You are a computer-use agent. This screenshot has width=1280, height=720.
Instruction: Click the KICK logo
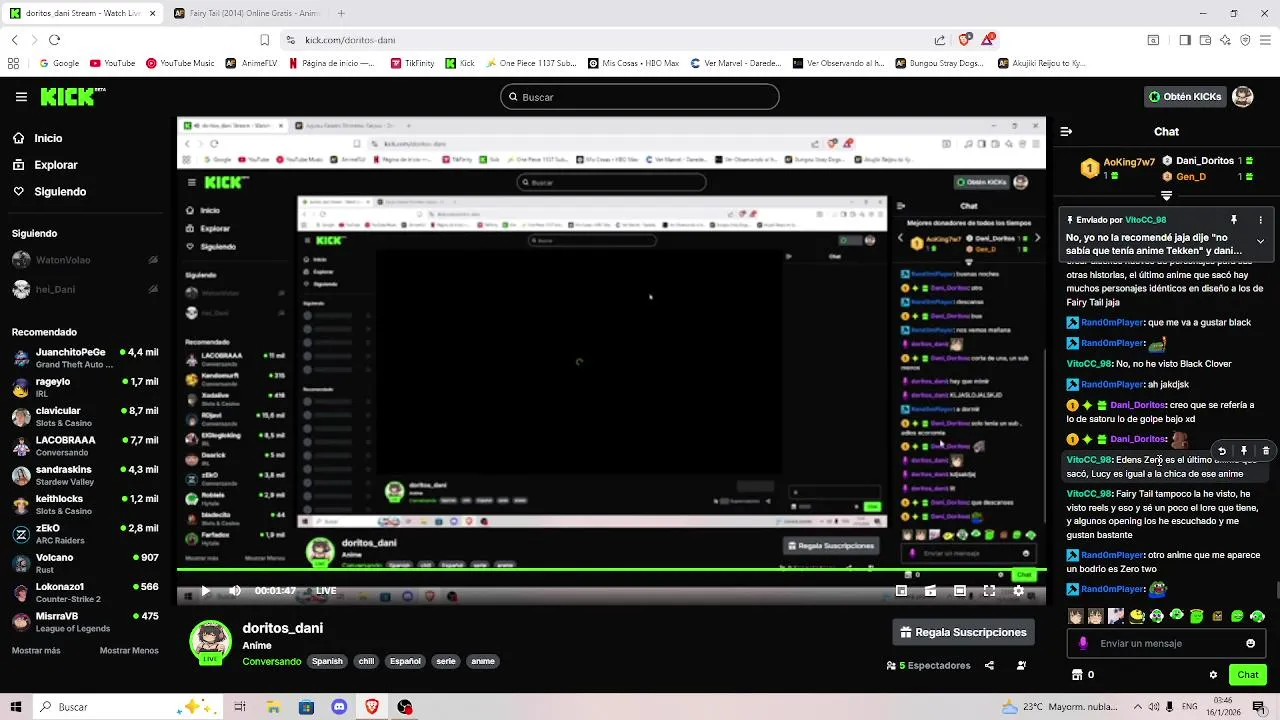point(73,97)
